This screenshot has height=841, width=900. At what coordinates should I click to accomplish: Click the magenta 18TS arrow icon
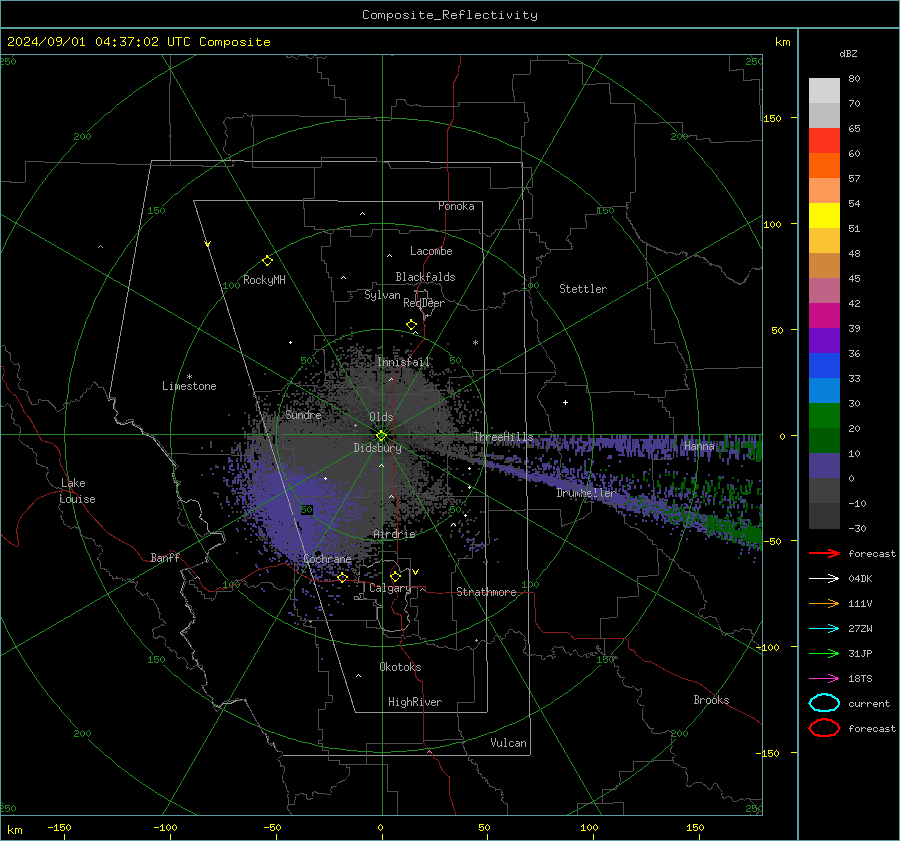pyautogui.click(x=824, y=678)
